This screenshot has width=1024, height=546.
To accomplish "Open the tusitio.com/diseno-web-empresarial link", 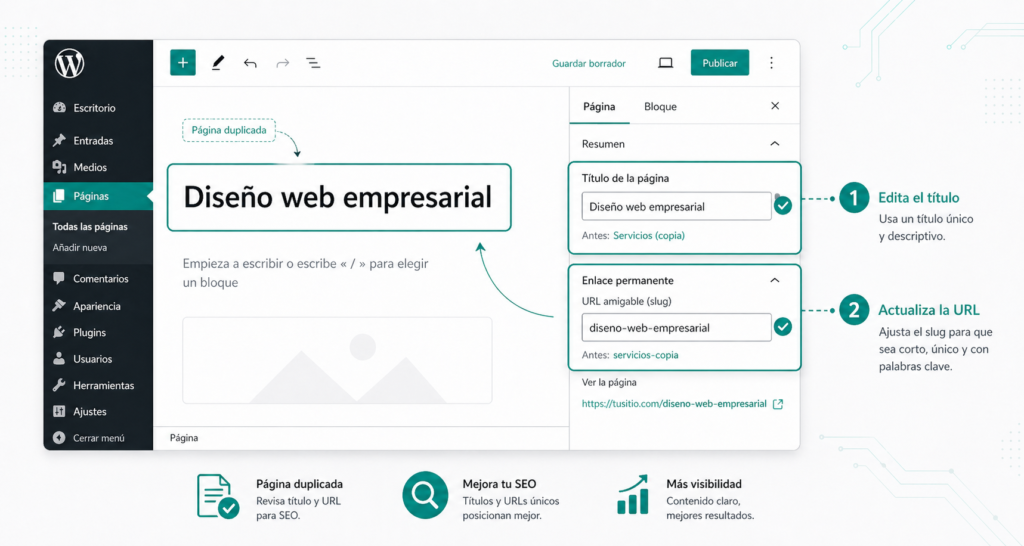I will (674, 404).
